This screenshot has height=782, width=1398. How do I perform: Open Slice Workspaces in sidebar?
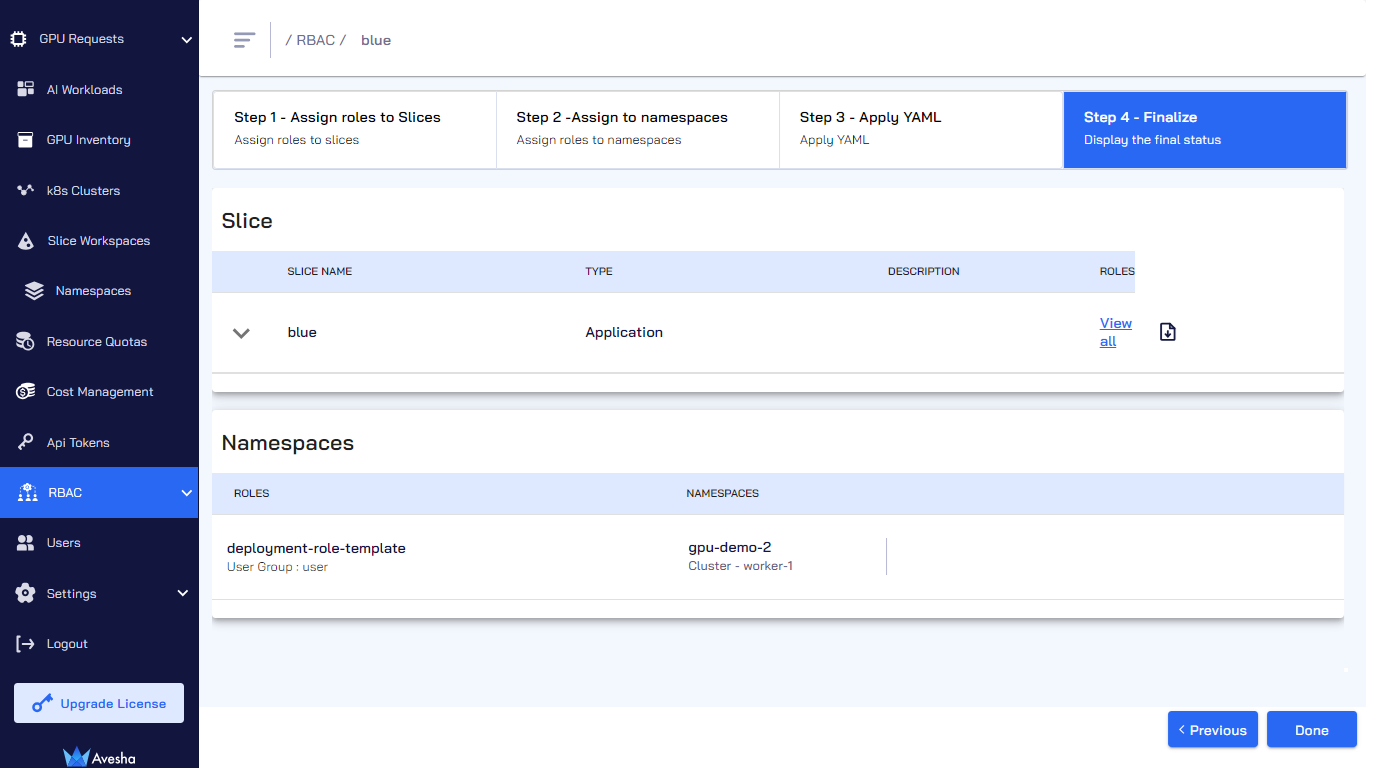point(99,241)
